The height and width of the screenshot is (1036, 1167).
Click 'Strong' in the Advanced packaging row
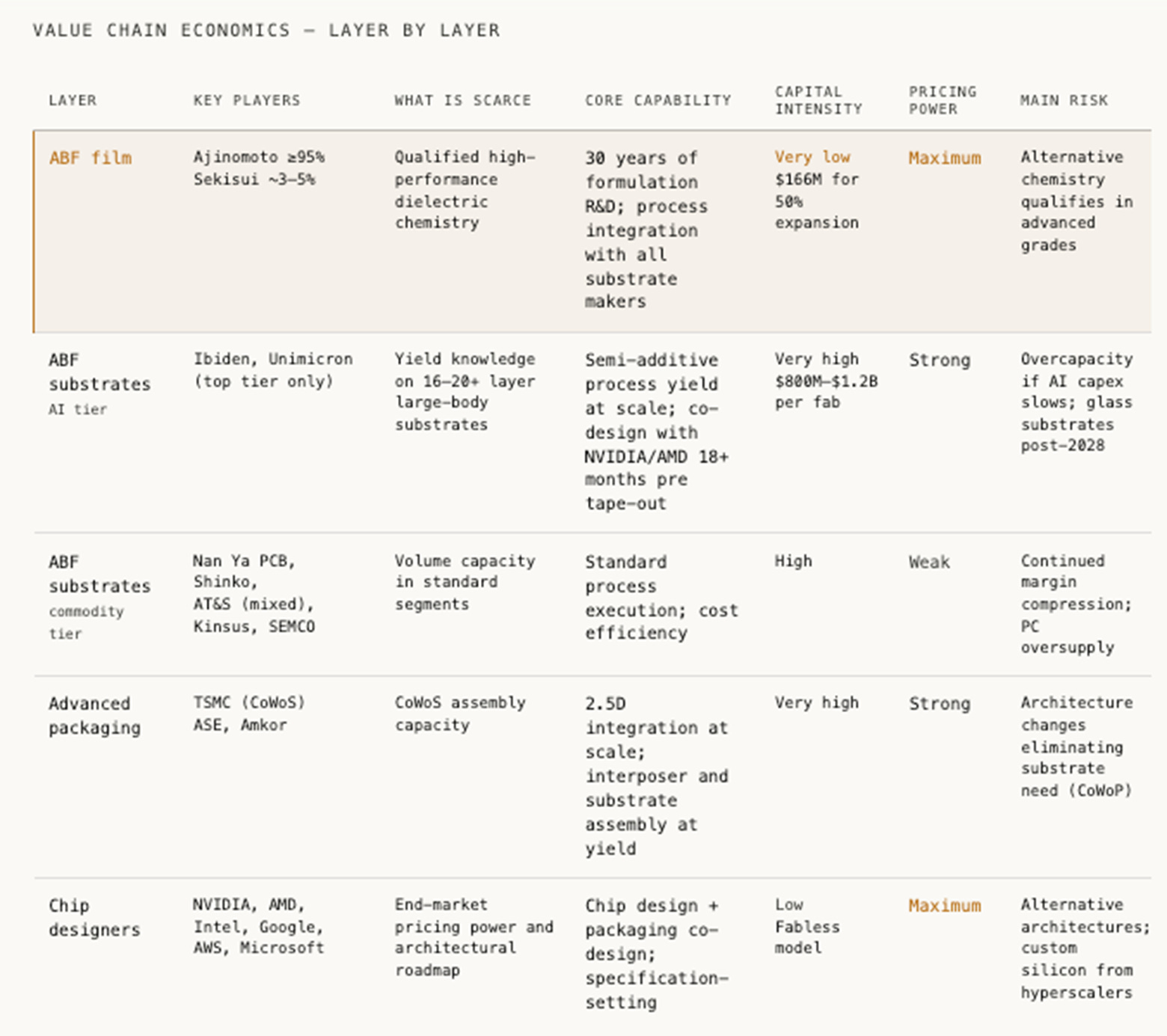(940, 704)
